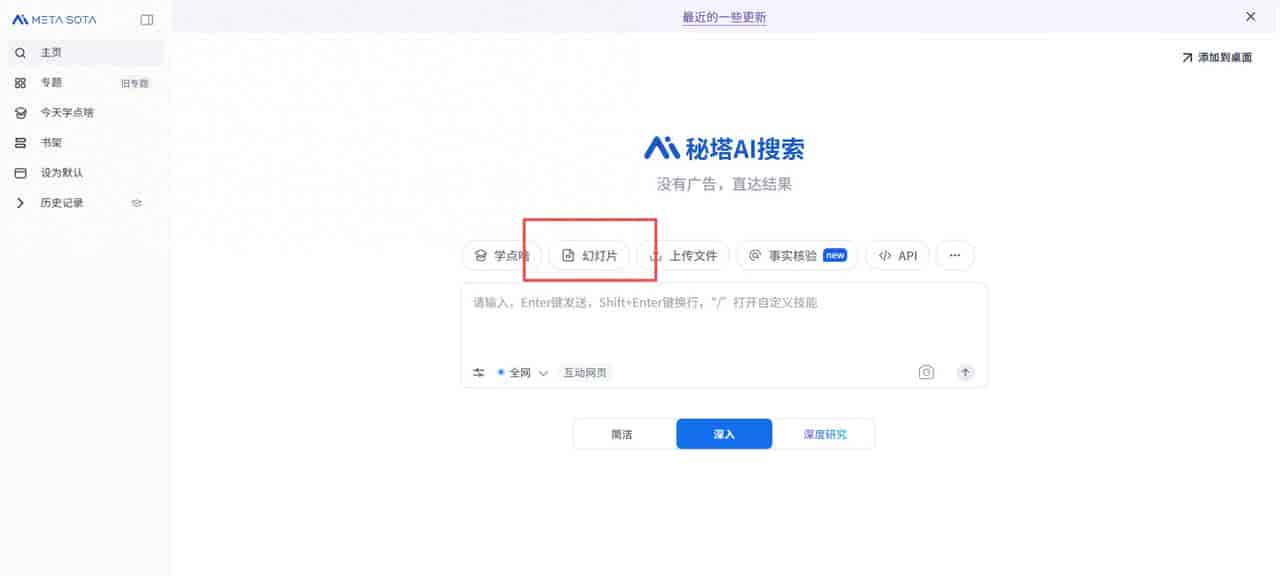Screen dimensions: 1280x576
Task: Click the META SOTA logo in the sidebar
Action: (x=54, y=19)
